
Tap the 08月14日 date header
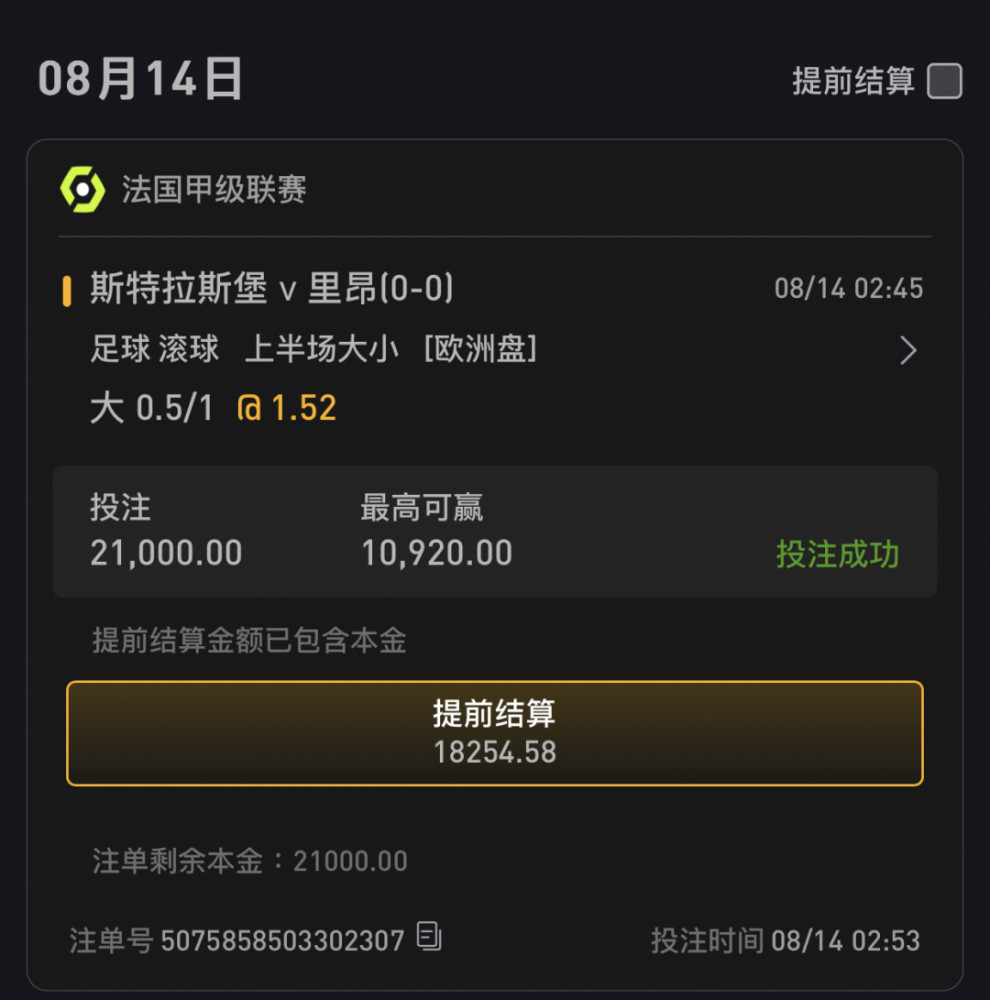tap(140, 78)
